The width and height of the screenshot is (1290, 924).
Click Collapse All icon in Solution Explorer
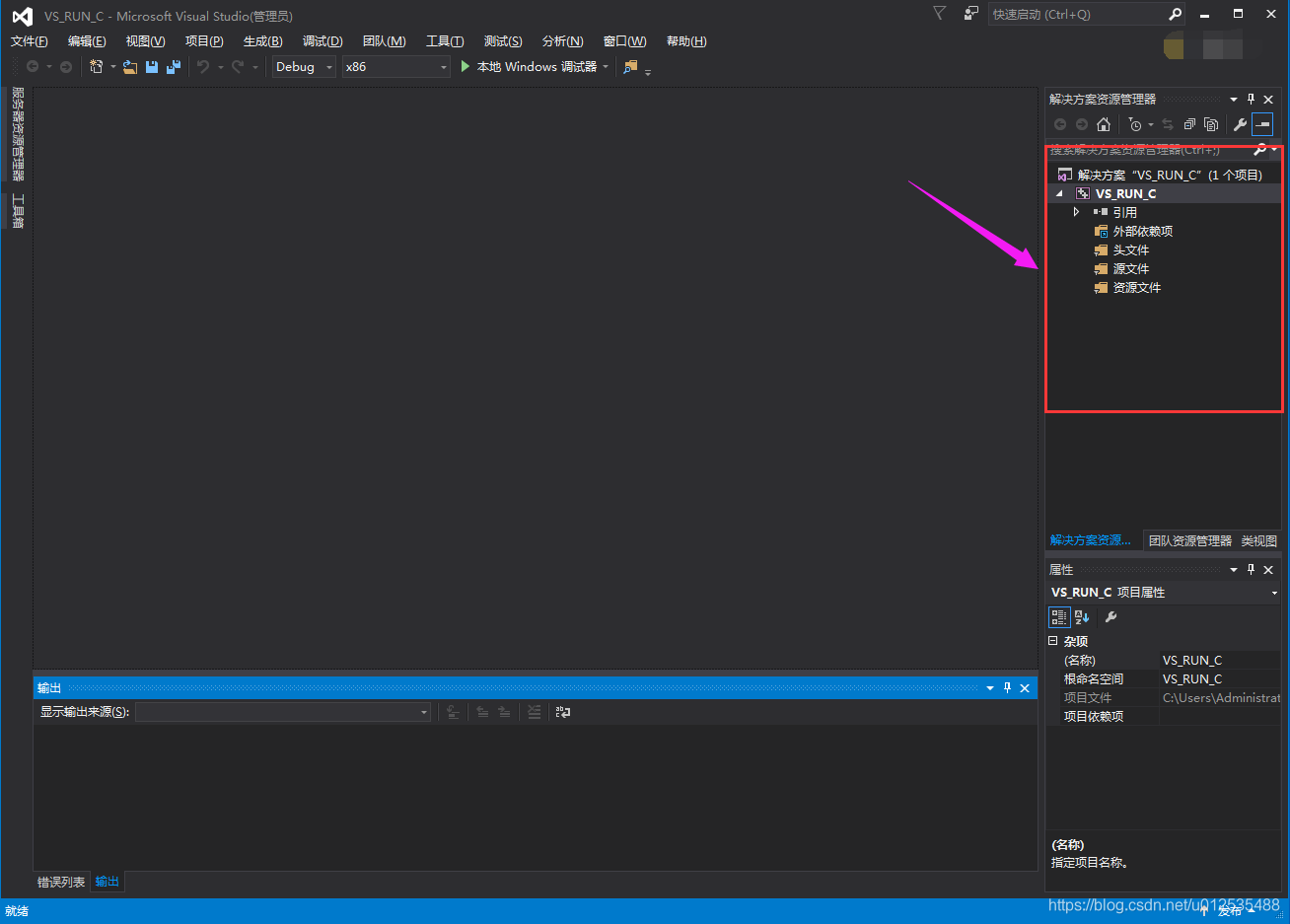[1189, 124]
